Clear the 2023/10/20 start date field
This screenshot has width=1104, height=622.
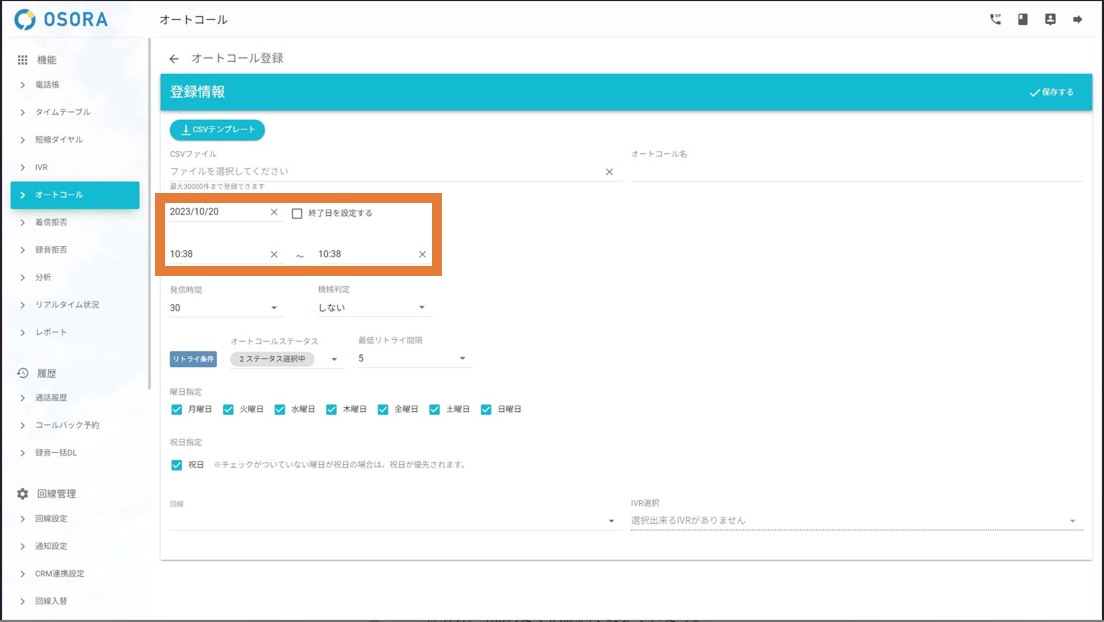(274, 212)
